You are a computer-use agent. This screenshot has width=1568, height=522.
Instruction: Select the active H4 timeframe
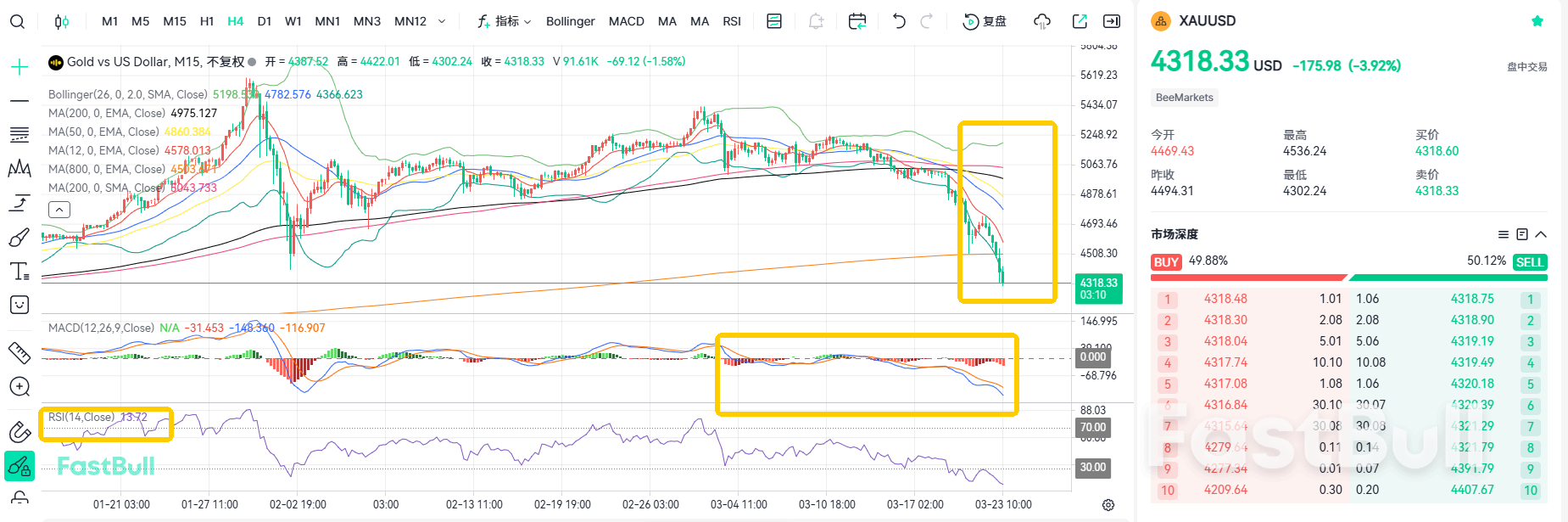[236, 21]
